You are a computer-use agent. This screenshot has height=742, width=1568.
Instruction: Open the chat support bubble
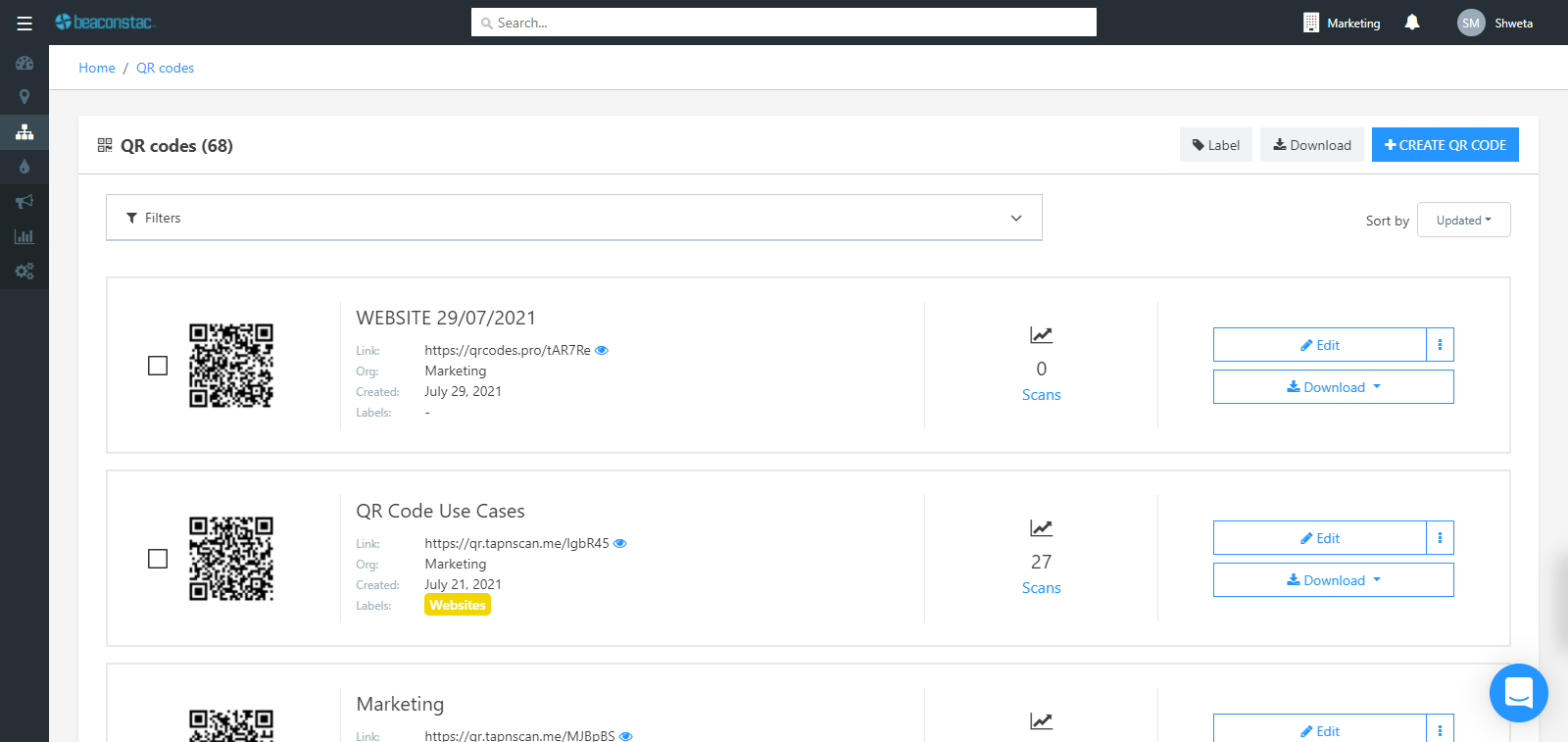click(x=1518, y=693)
